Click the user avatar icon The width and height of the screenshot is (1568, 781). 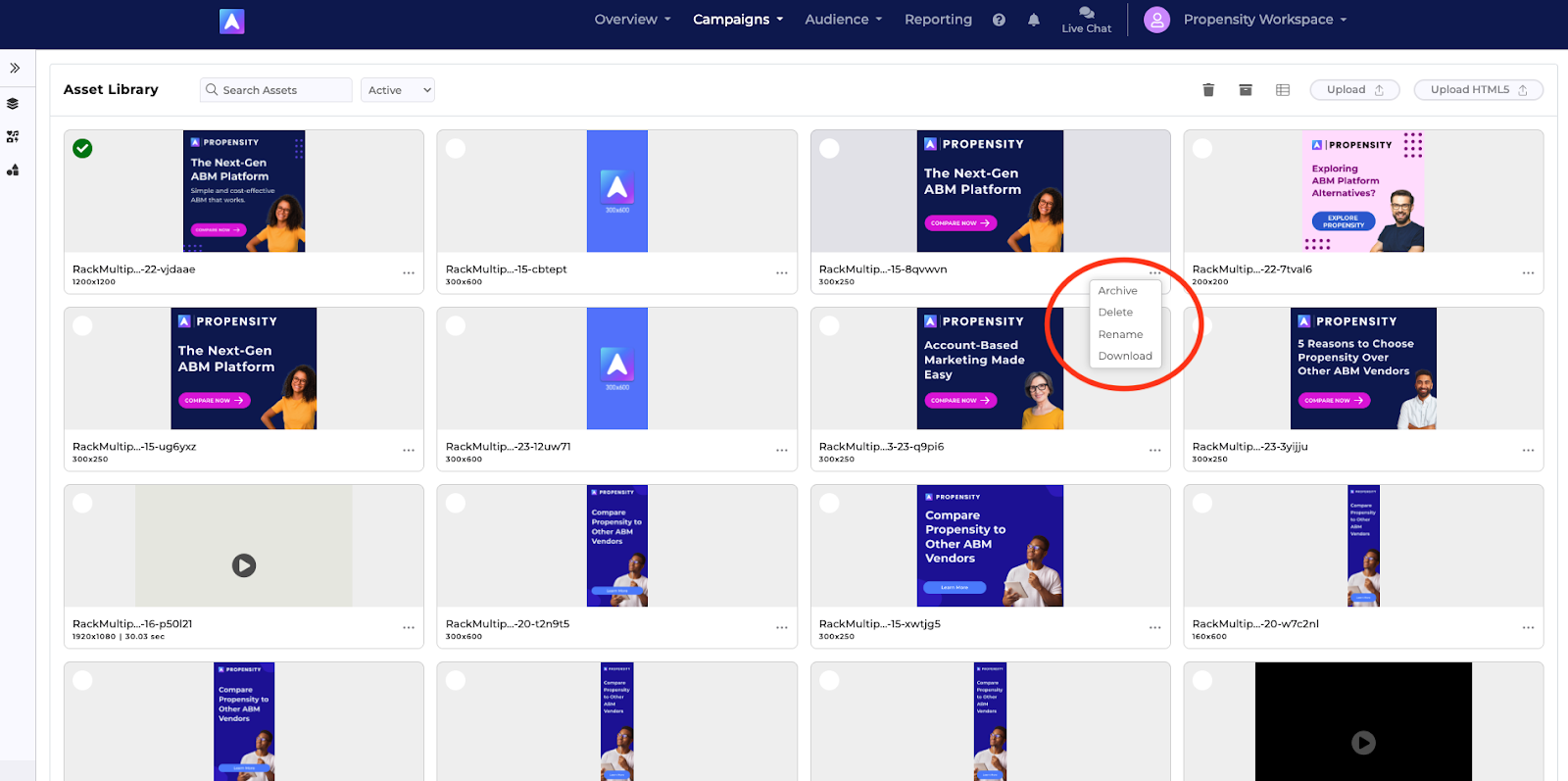pos(1156,20)
